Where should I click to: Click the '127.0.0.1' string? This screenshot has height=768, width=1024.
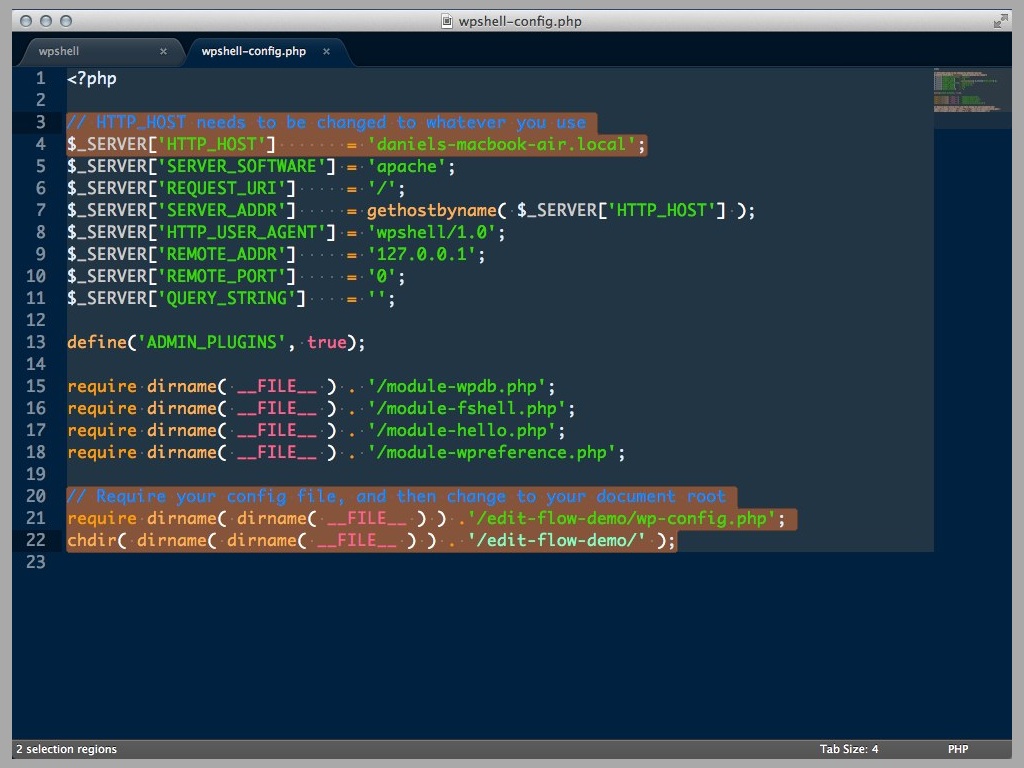[421, 254]
